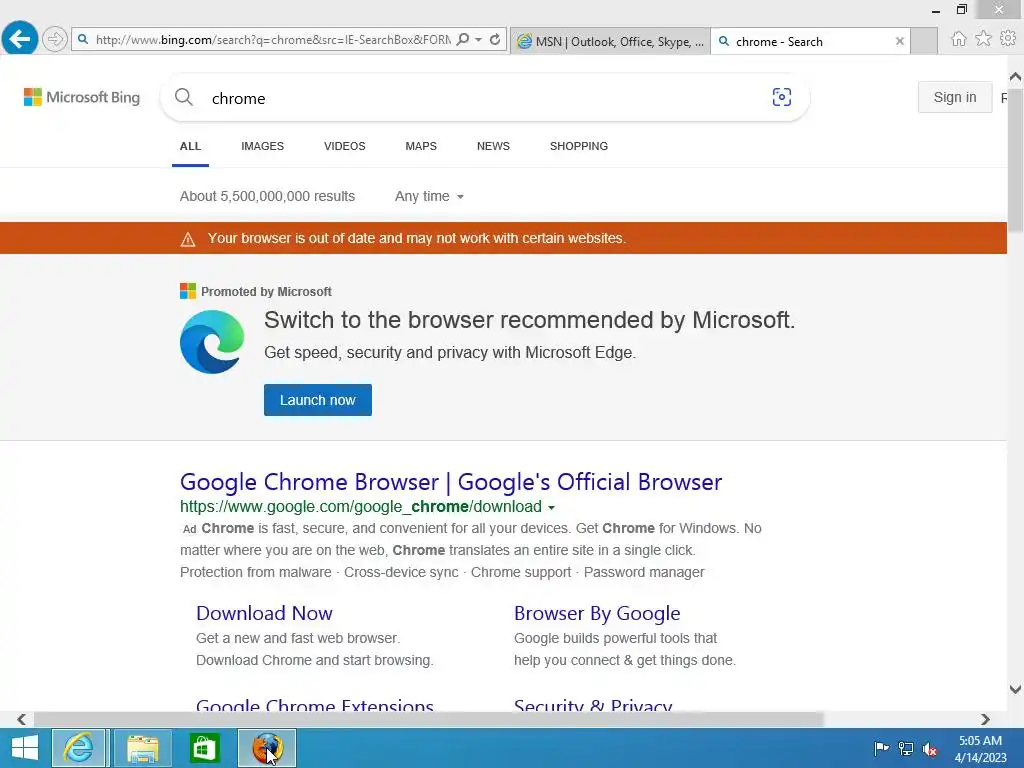Select the chrome - Search tab
The height and width of the screenshot is (768, 1024).
803,41
